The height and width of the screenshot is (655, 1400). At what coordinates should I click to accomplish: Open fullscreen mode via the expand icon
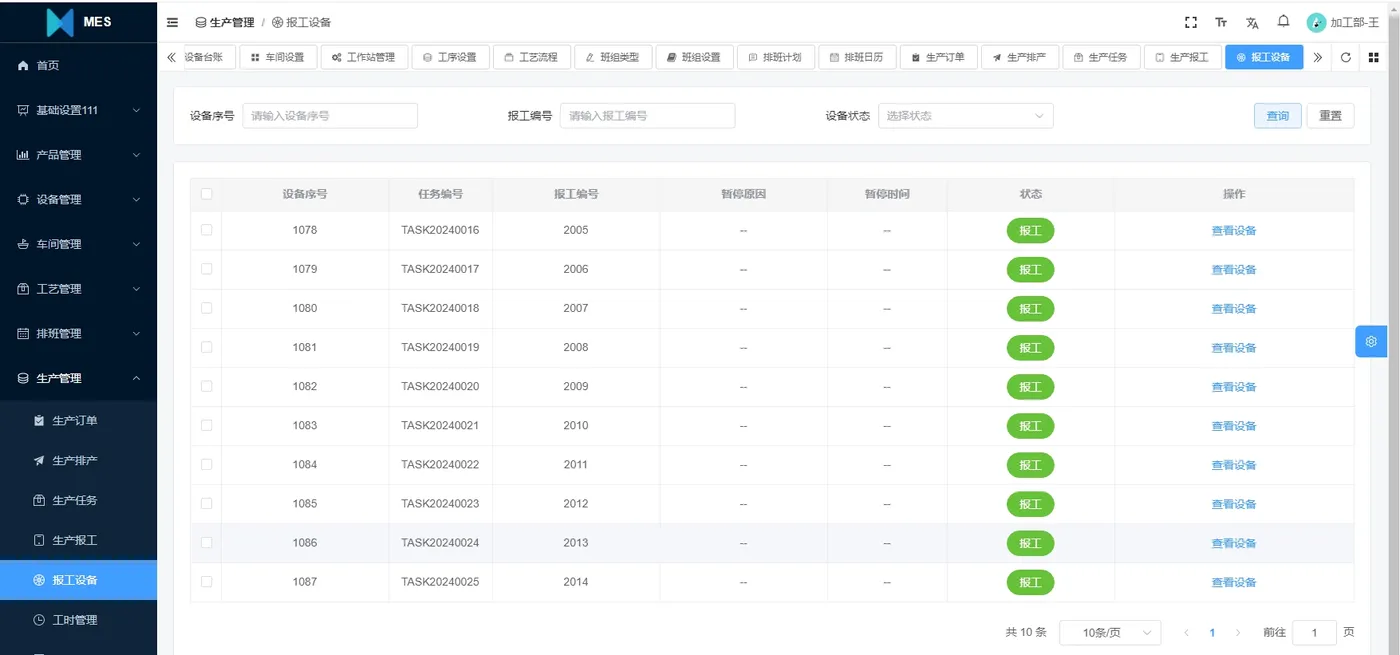click(1190, 21)
